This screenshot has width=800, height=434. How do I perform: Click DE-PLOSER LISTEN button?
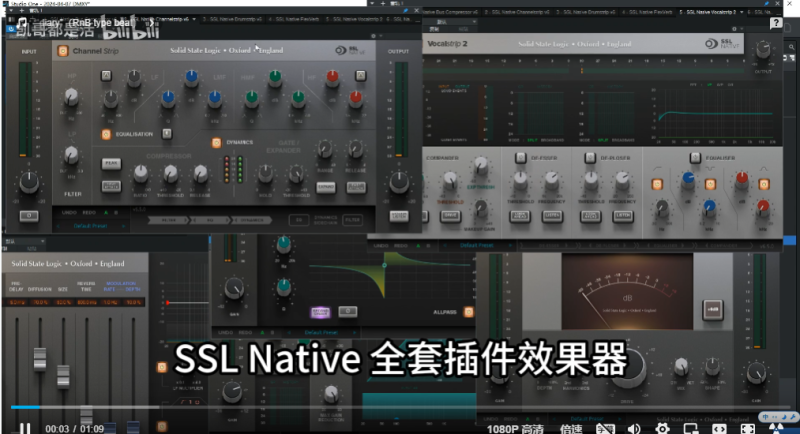click(x=622, y=216)
